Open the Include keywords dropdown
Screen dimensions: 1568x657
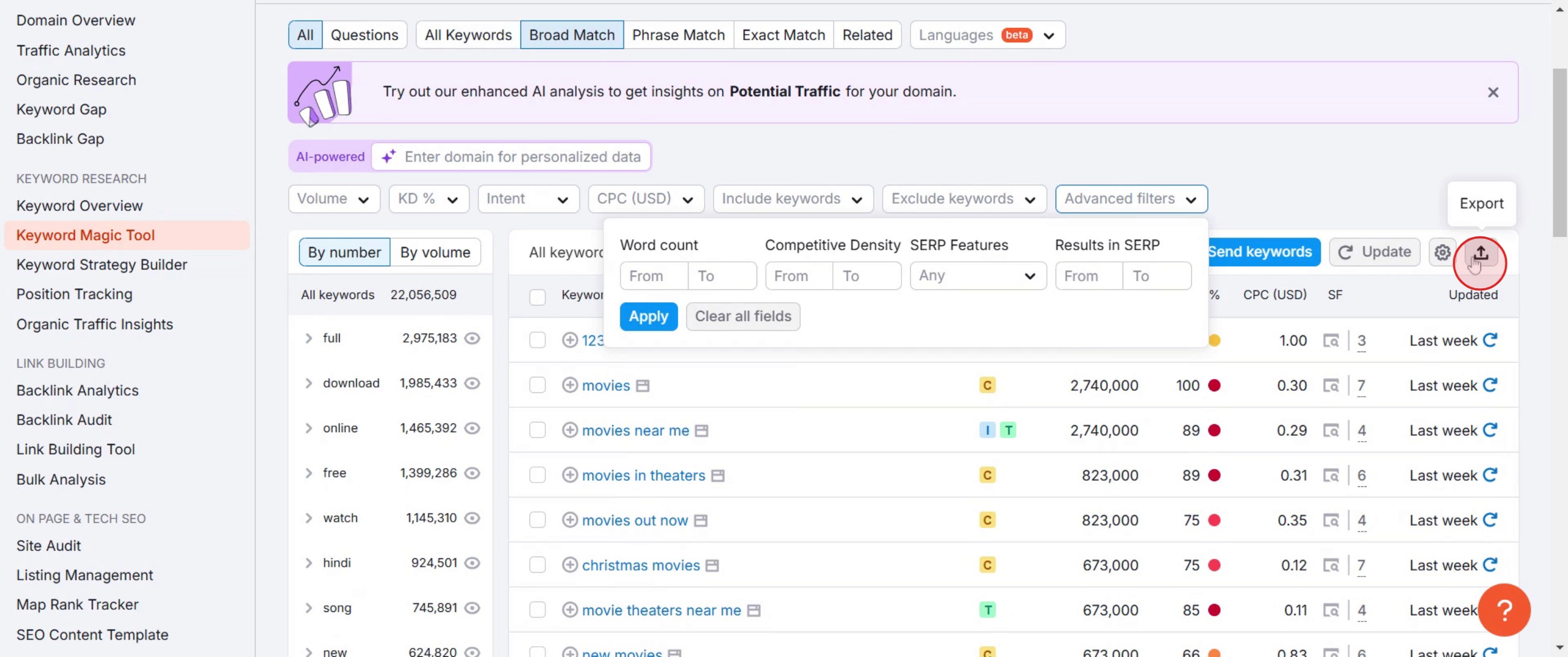coord(793,199)
